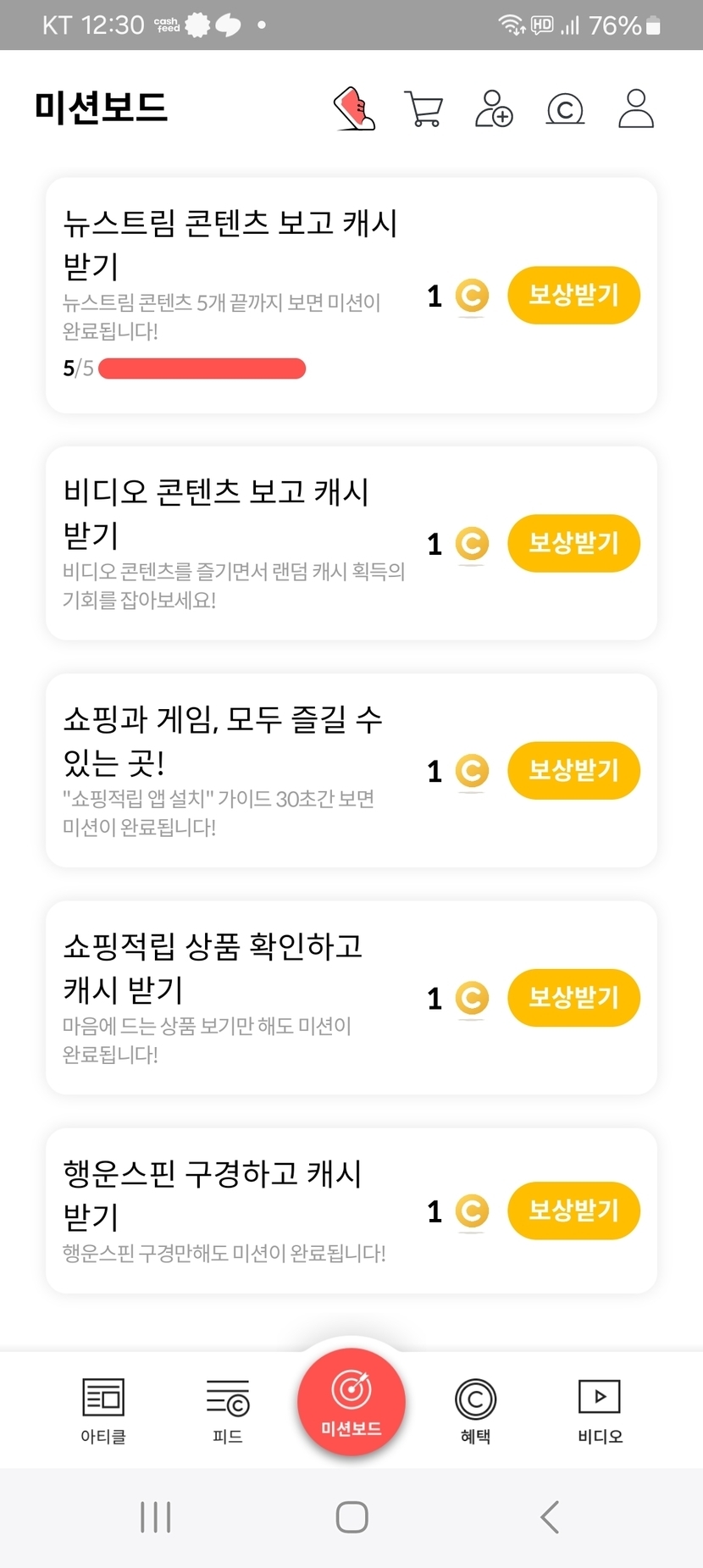Claim reward for 행운스핀 mission
703x1568 pixels.
[573, 1211]
